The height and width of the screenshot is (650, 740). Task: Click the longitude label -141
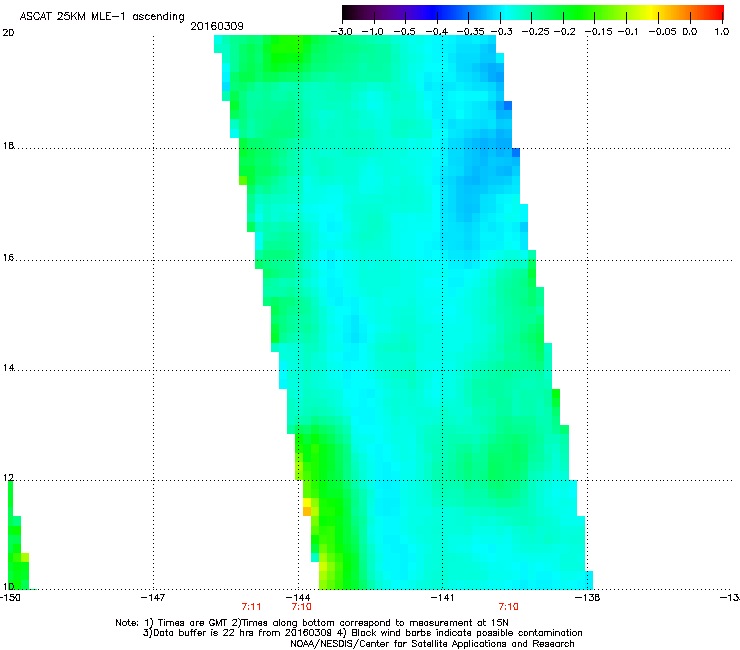[x=443, y=598]
